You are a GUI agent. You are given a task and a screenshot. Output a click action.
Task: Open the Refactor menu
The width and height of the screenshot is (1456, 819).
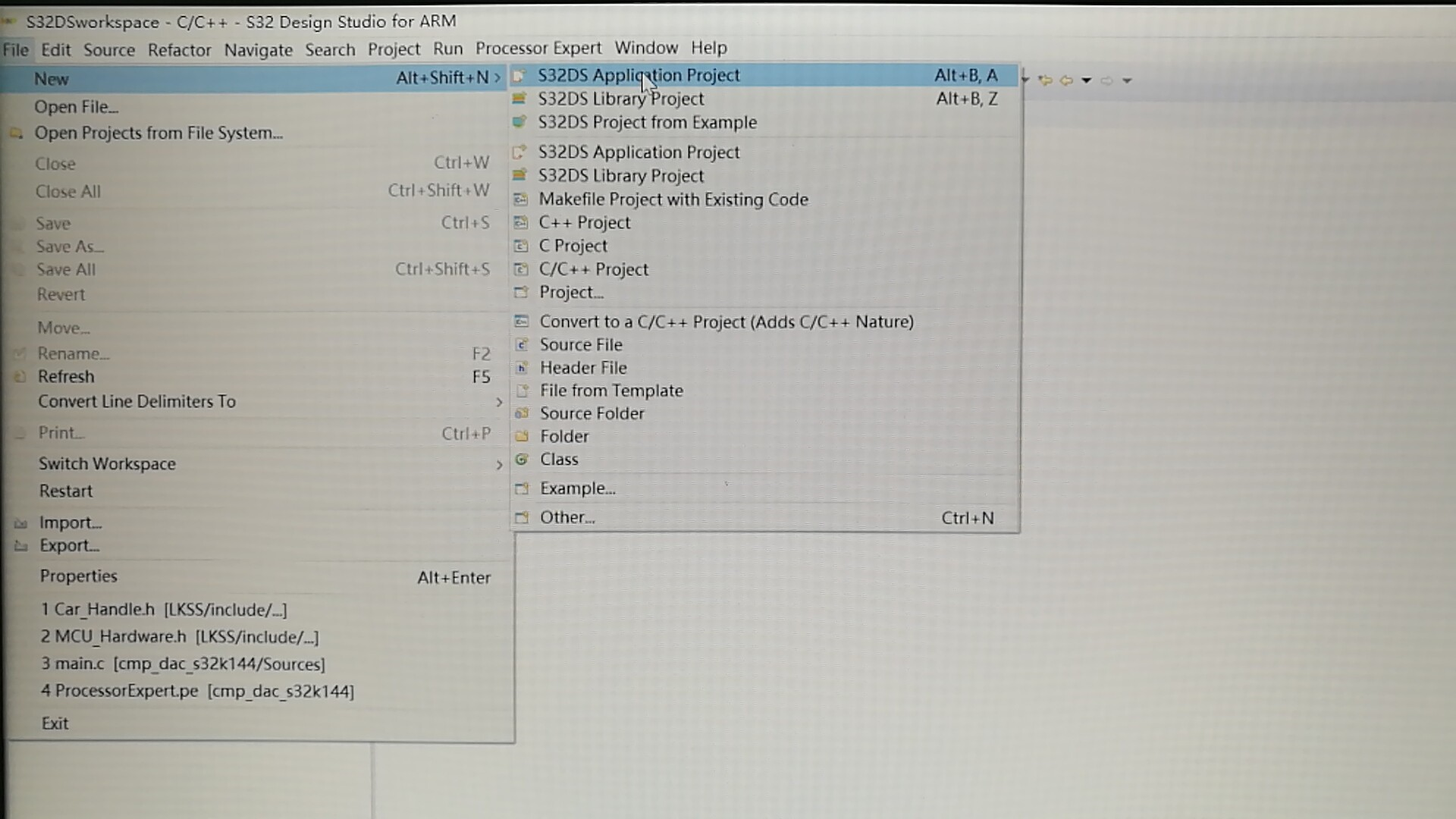click(179, 50)
